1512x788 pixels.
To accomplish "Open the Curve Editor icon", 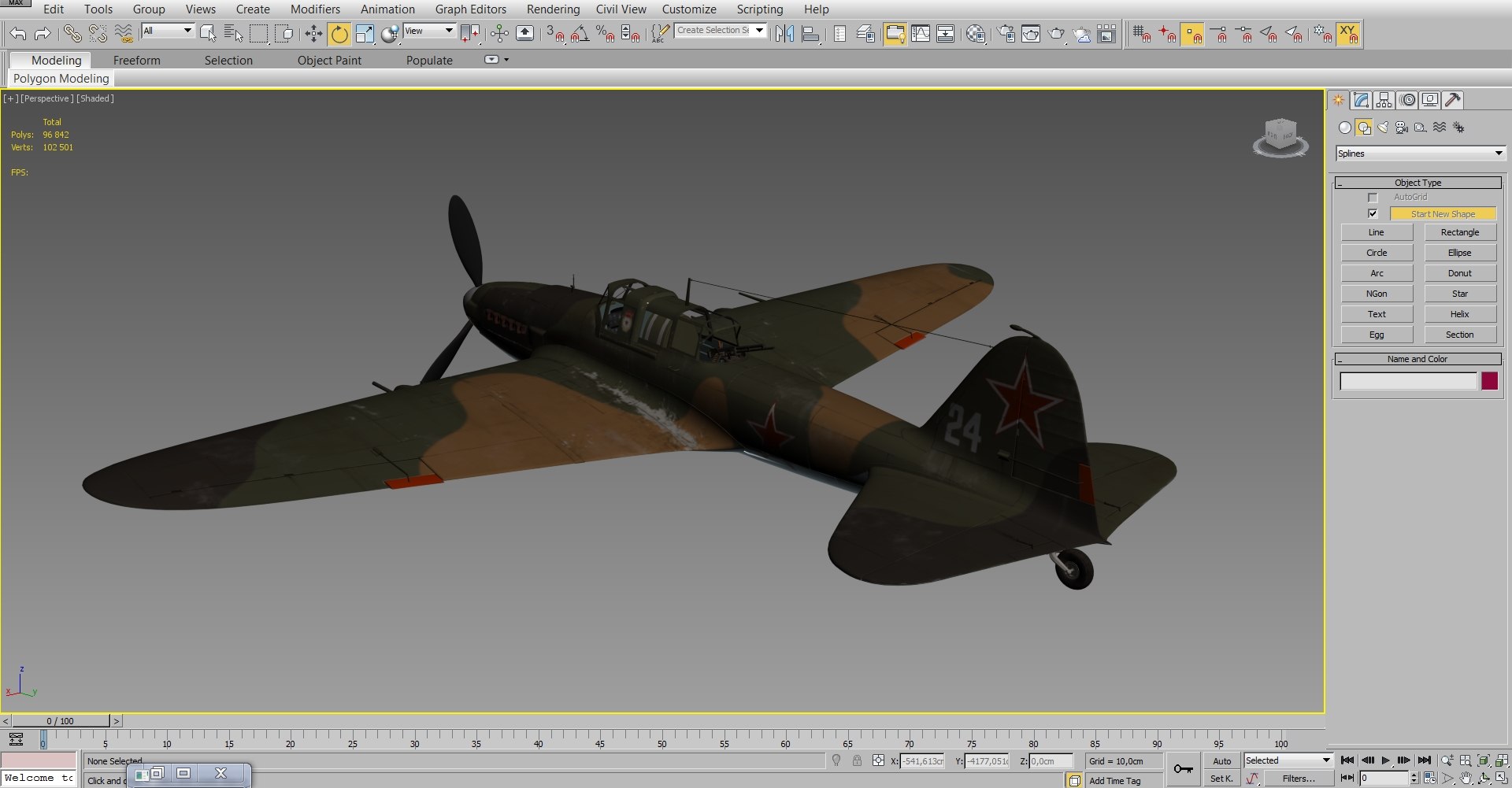I will click(x=921, y=33).
